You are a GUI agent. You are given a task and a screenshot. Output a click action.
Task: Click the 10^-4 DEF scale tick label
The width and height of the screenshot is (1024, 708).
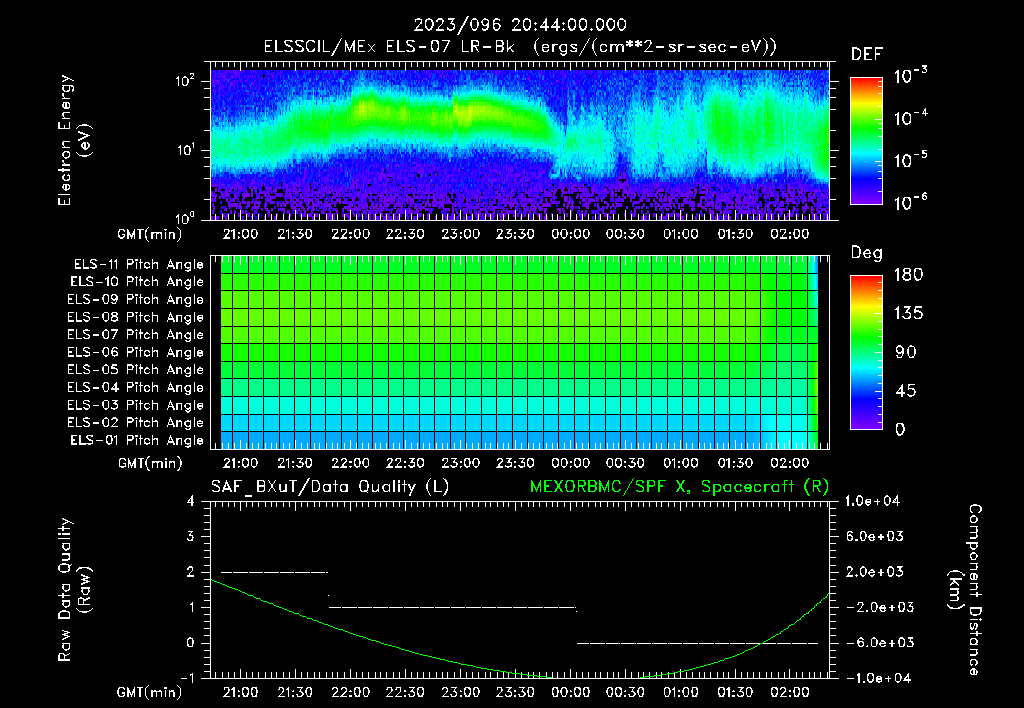coord(910,118)
